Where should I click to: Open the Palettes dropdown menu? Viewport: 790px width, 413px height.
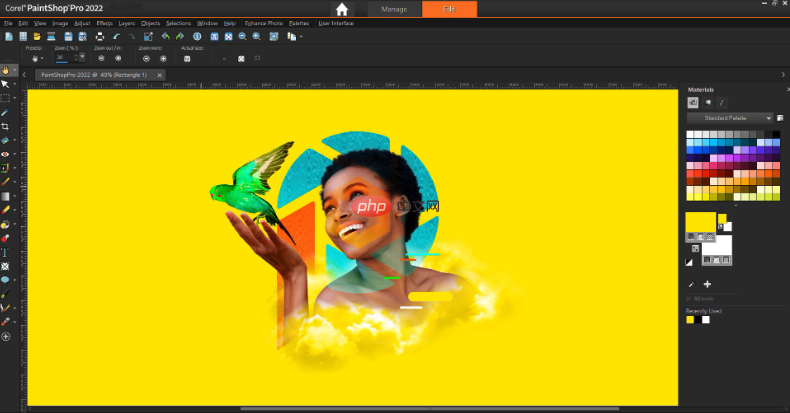299,23
